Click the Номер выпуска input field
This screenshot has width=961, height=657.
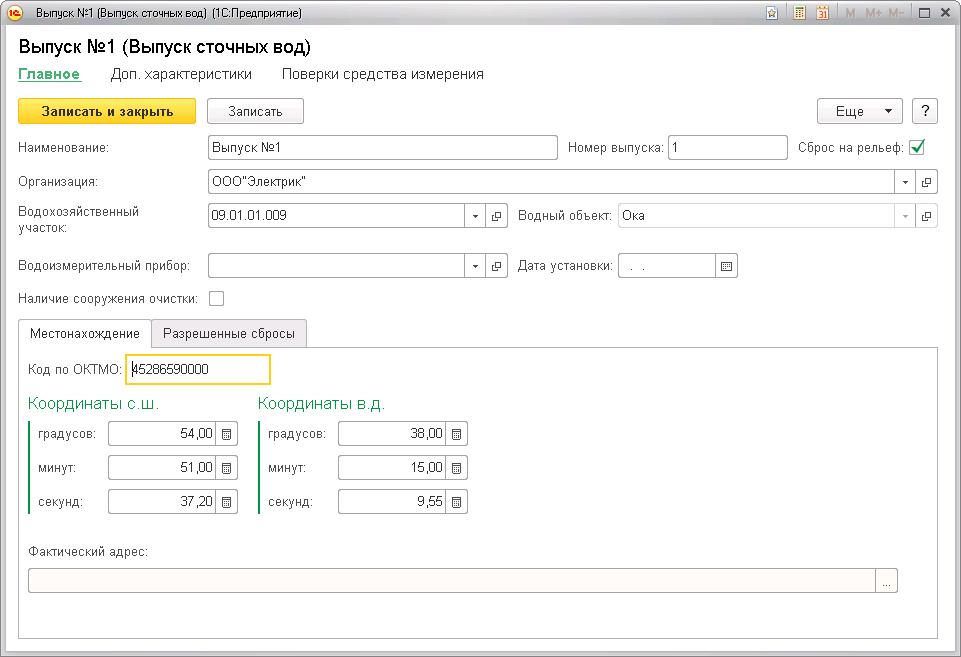click(x=727, y=148)
